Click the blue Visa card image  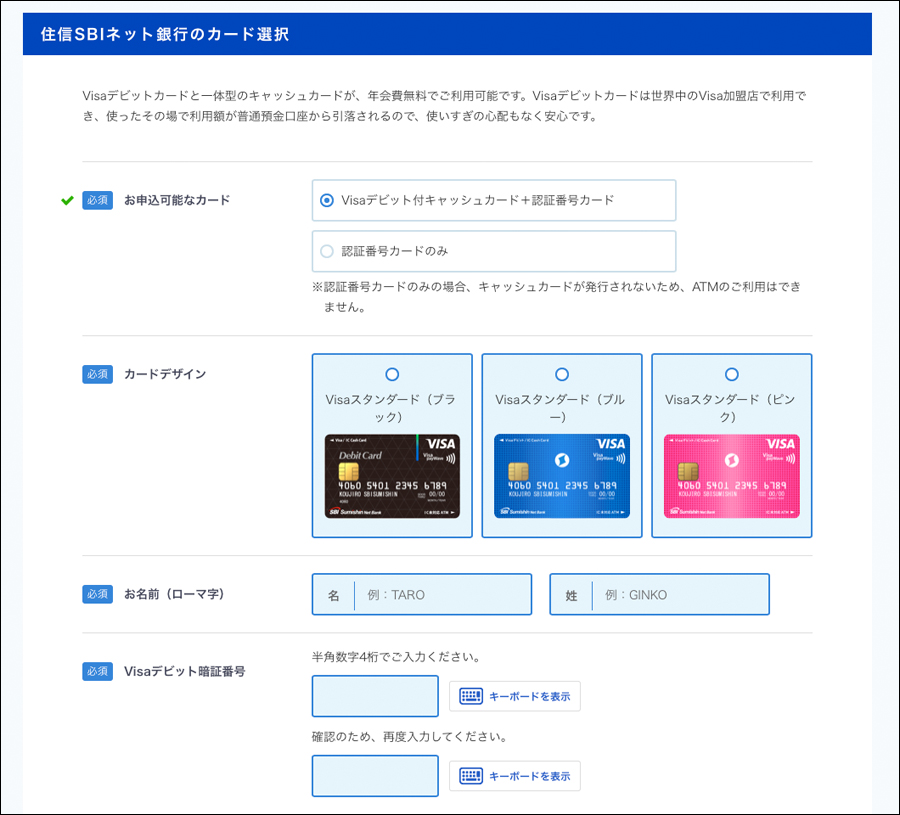(562, 476)
